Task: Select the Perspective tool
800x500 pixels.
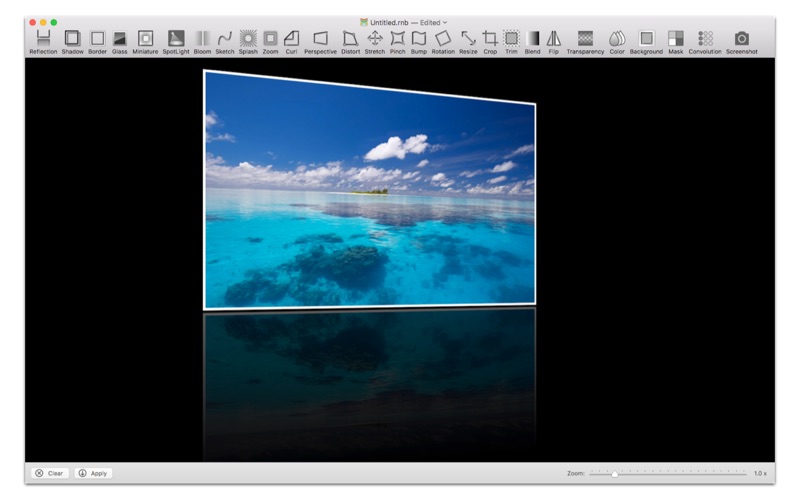Action: click(320, 42)
